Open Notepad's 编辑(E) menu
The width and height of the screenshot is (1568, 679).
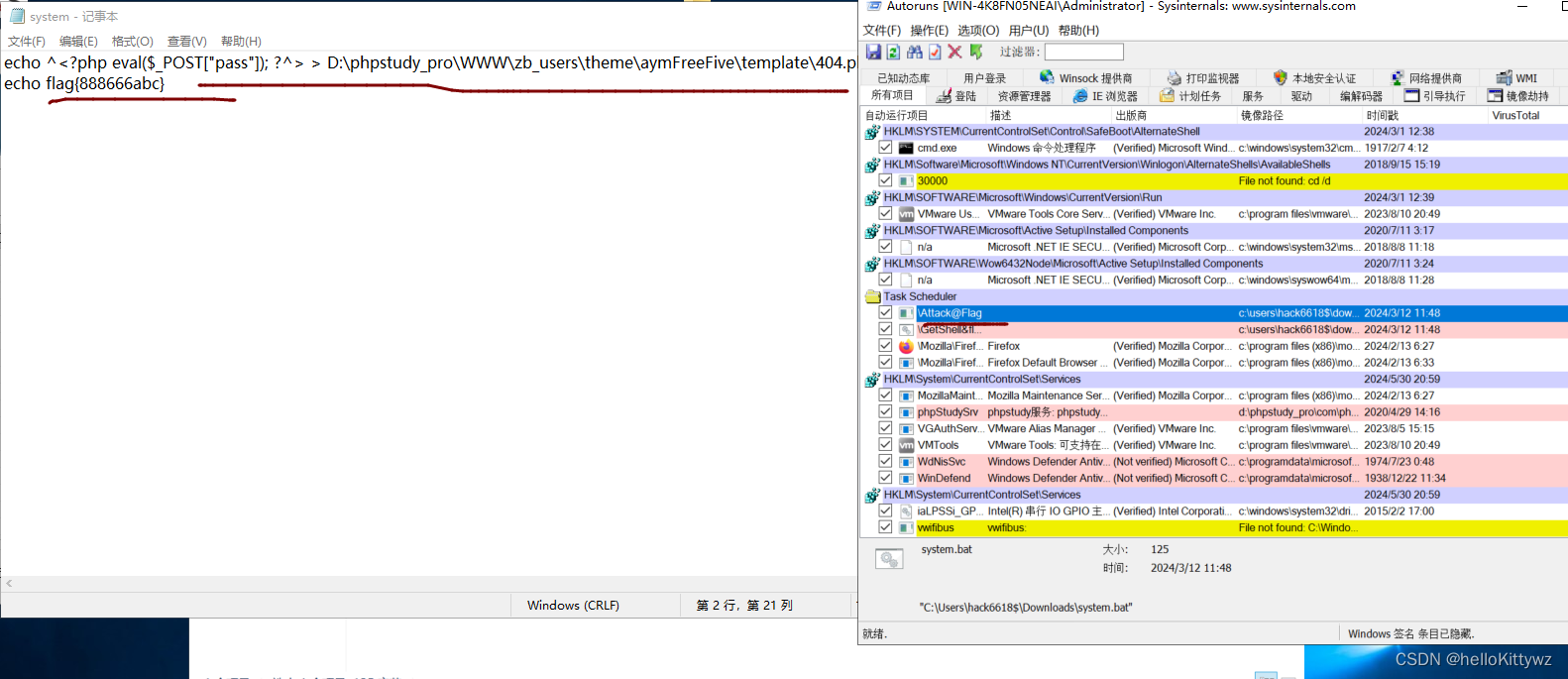(x=78, y=42)
